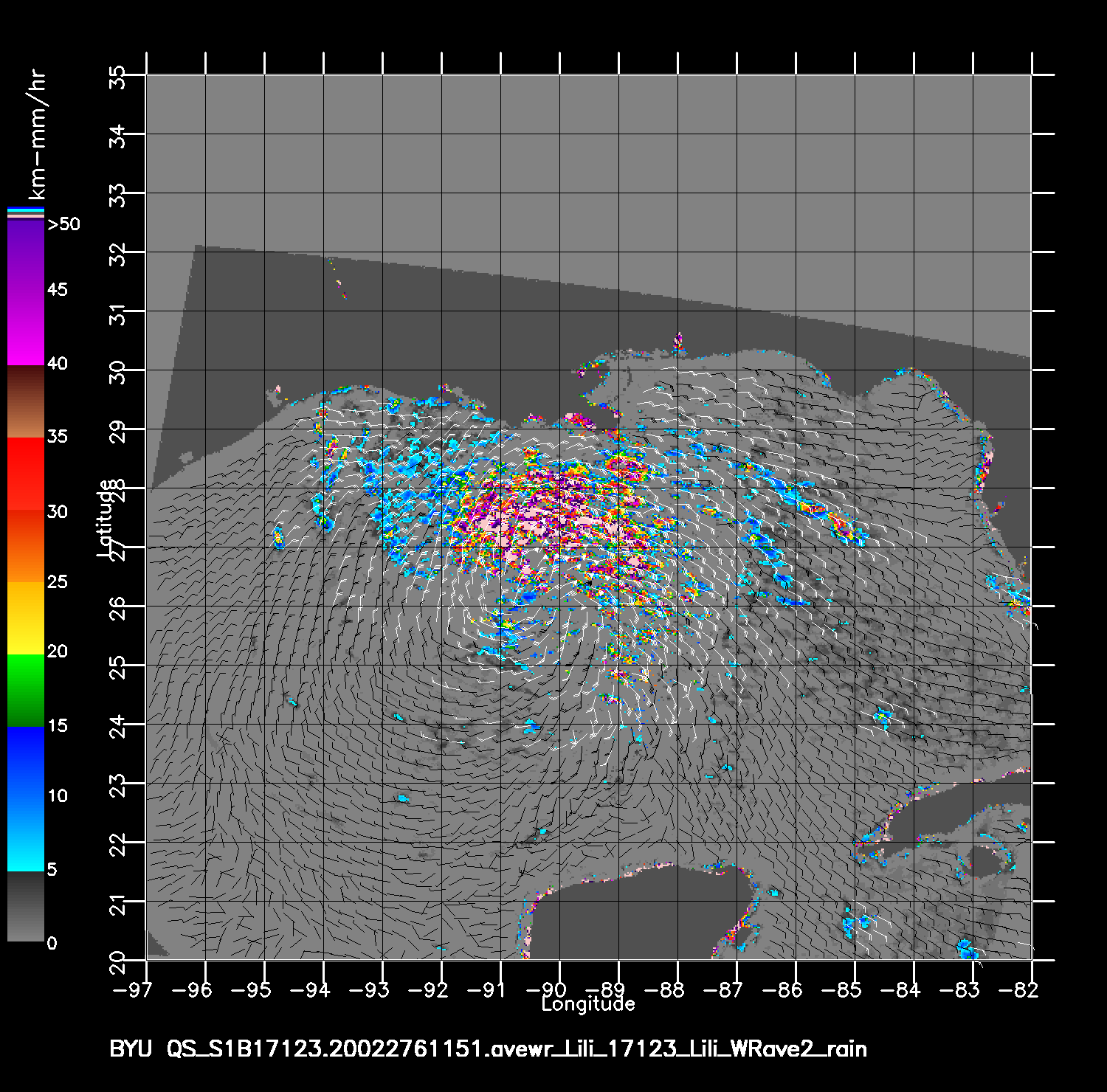The width and height of the screenshot is (1107, 1092).
Task: Click the brown 35-40 color bar segment
Action: tap(26, 402)
